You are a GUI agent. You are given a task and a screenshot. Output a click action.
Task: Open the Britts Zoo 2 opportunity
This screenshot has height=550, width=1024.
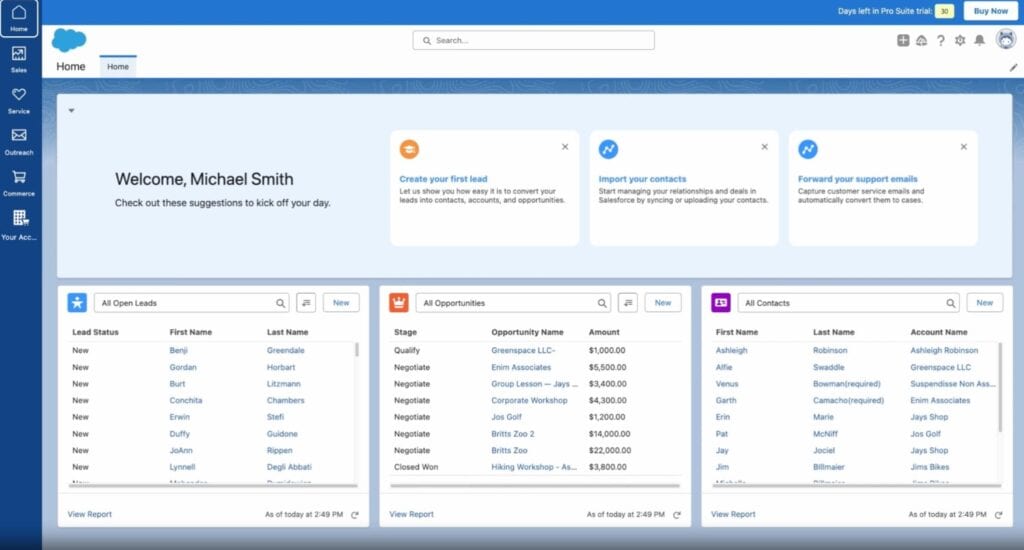513,434
